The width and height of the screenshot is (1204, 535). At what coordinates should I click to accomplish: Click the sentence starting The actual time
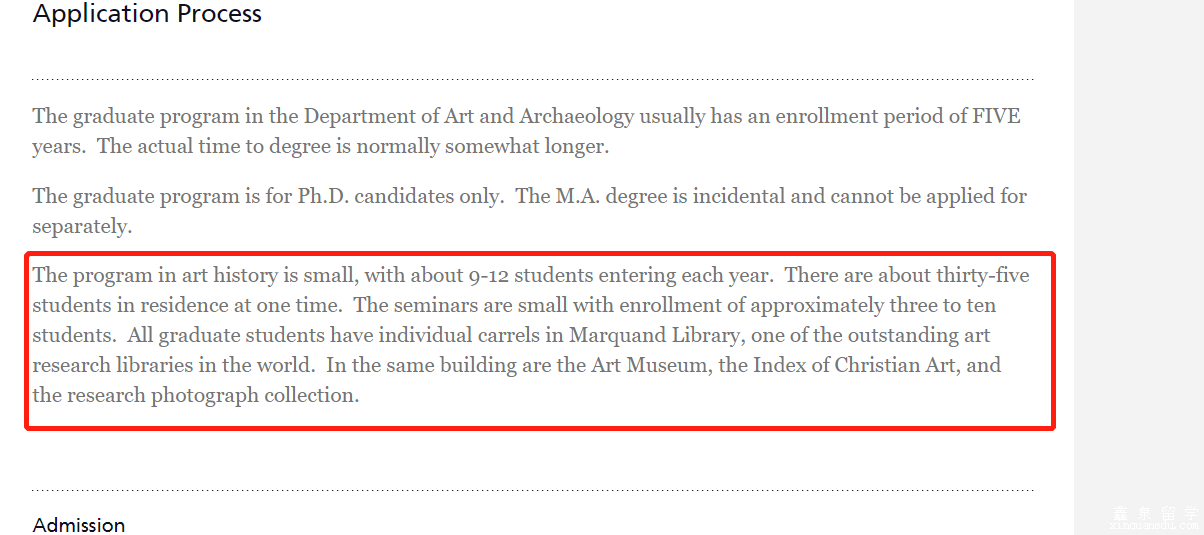(352, 146)
